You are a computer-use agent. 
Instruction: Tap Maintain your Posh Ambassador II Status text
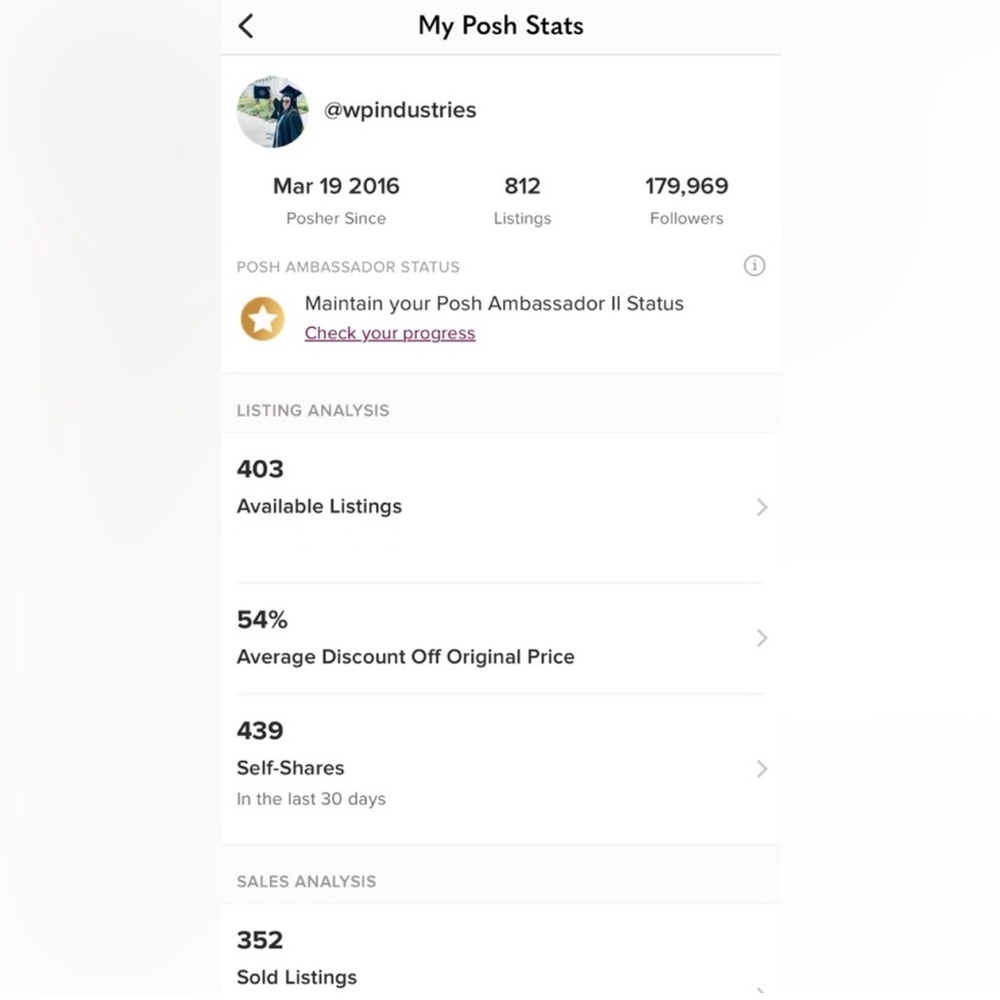pyautogui.click(x=494, y=304)
